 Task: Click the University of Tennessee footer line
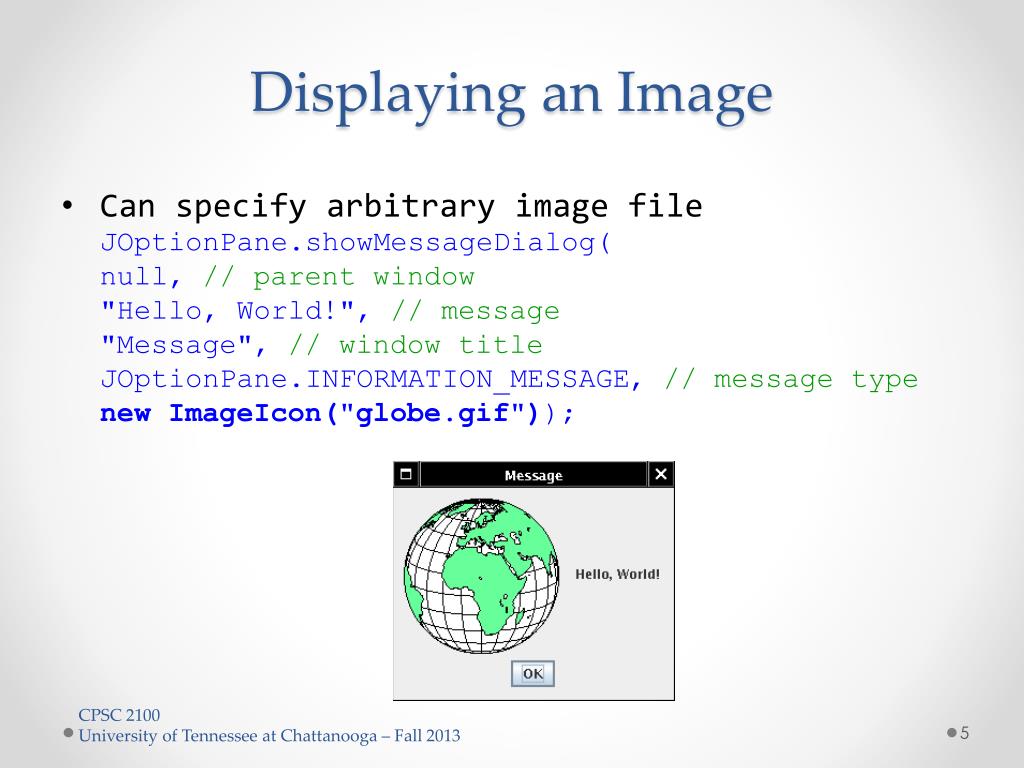pyautogui.click(x=269, y=736)
